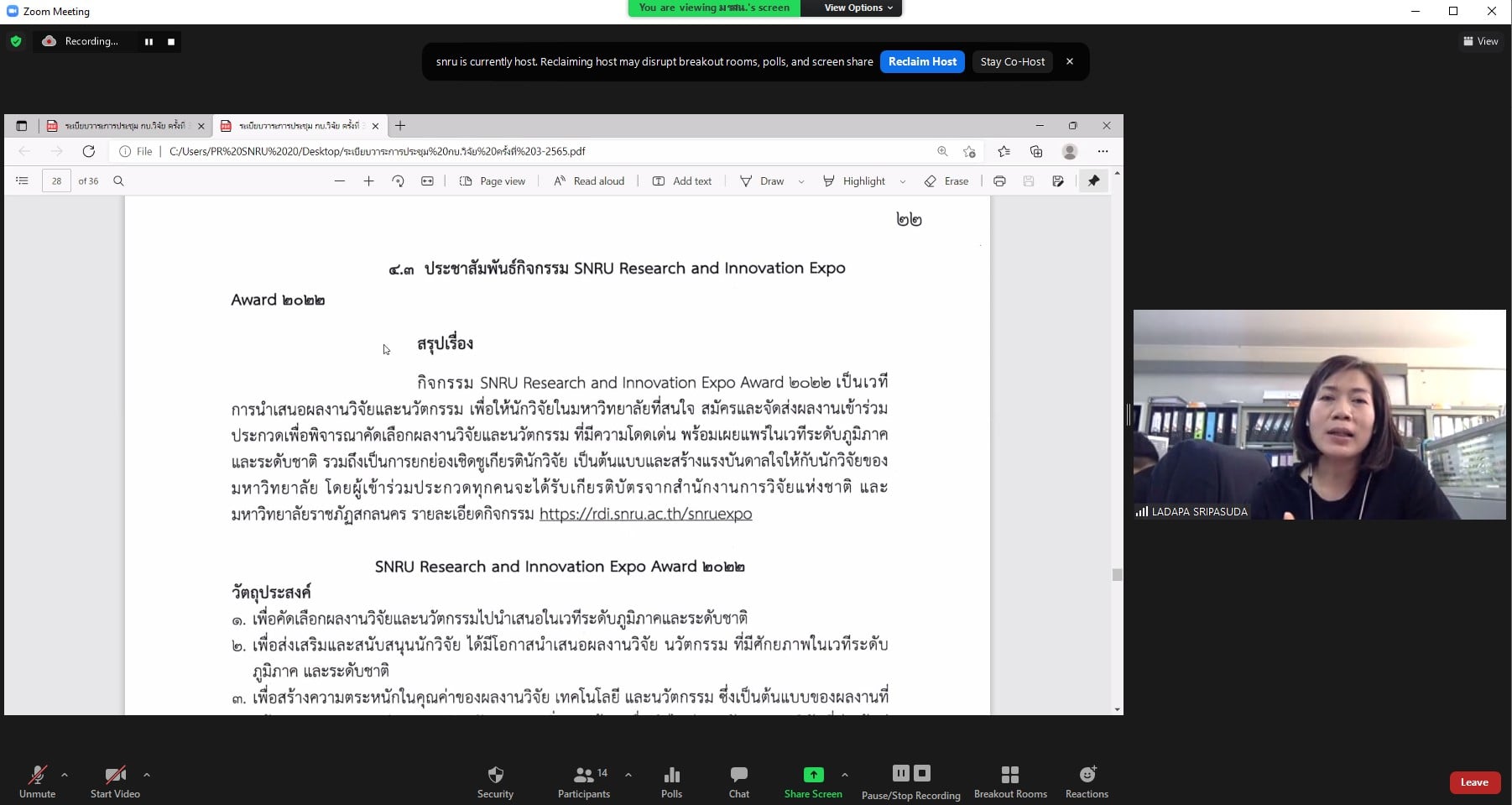Select the Add text tool
Screen dimensions: 1512x805
point(682,180)
